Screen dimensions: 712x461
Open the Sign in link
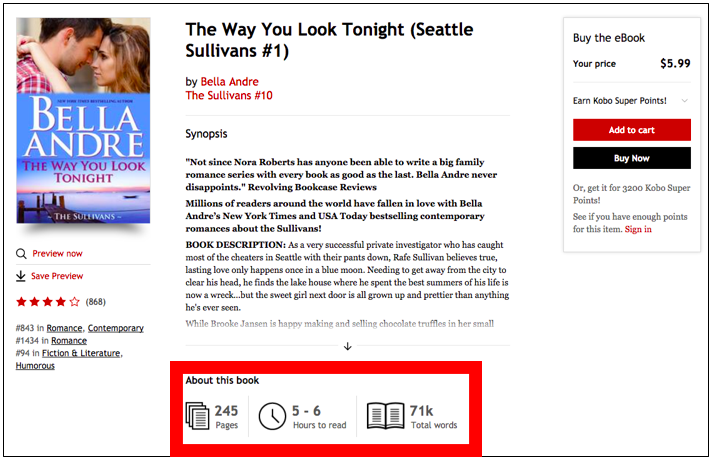[638, 229]
